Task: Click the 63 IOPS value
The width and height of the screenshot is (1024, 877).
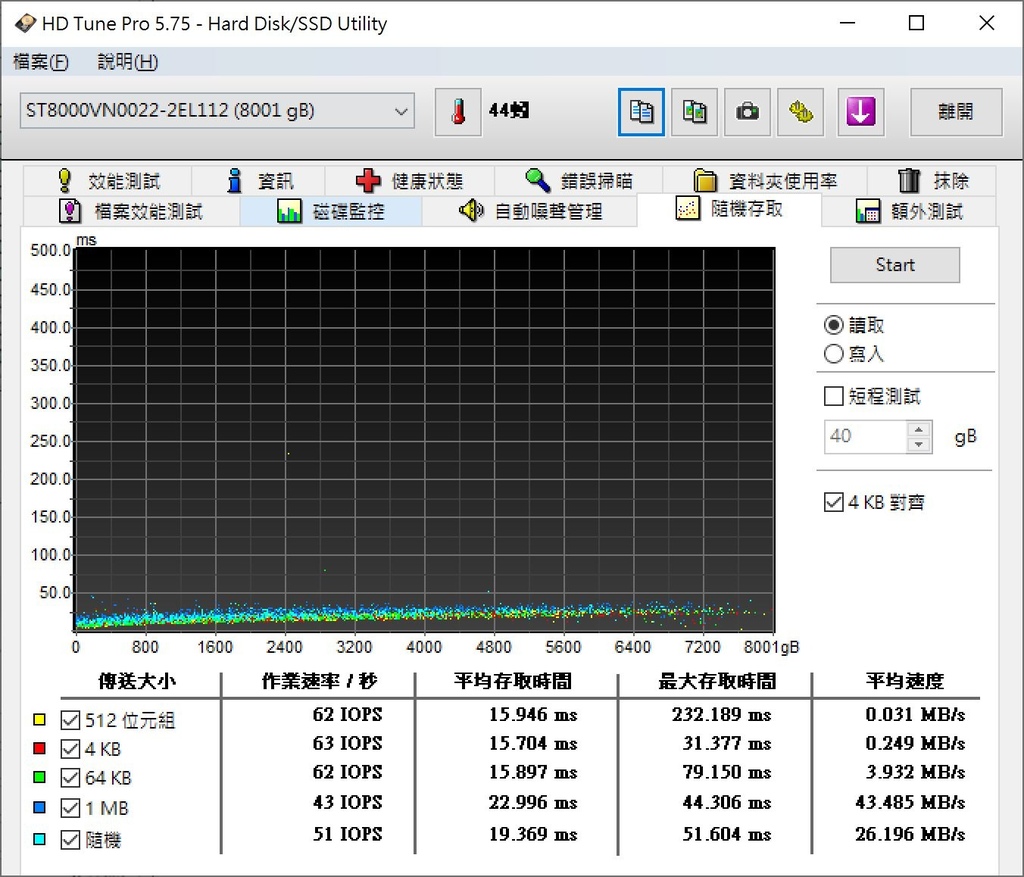Action: pyautogui.click(x=347, y=743)
